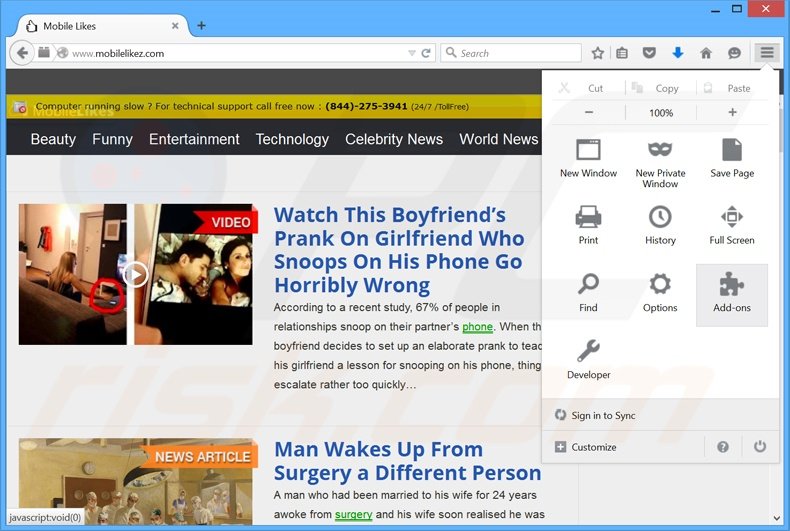Open the Technology category

tap(292, 139)
